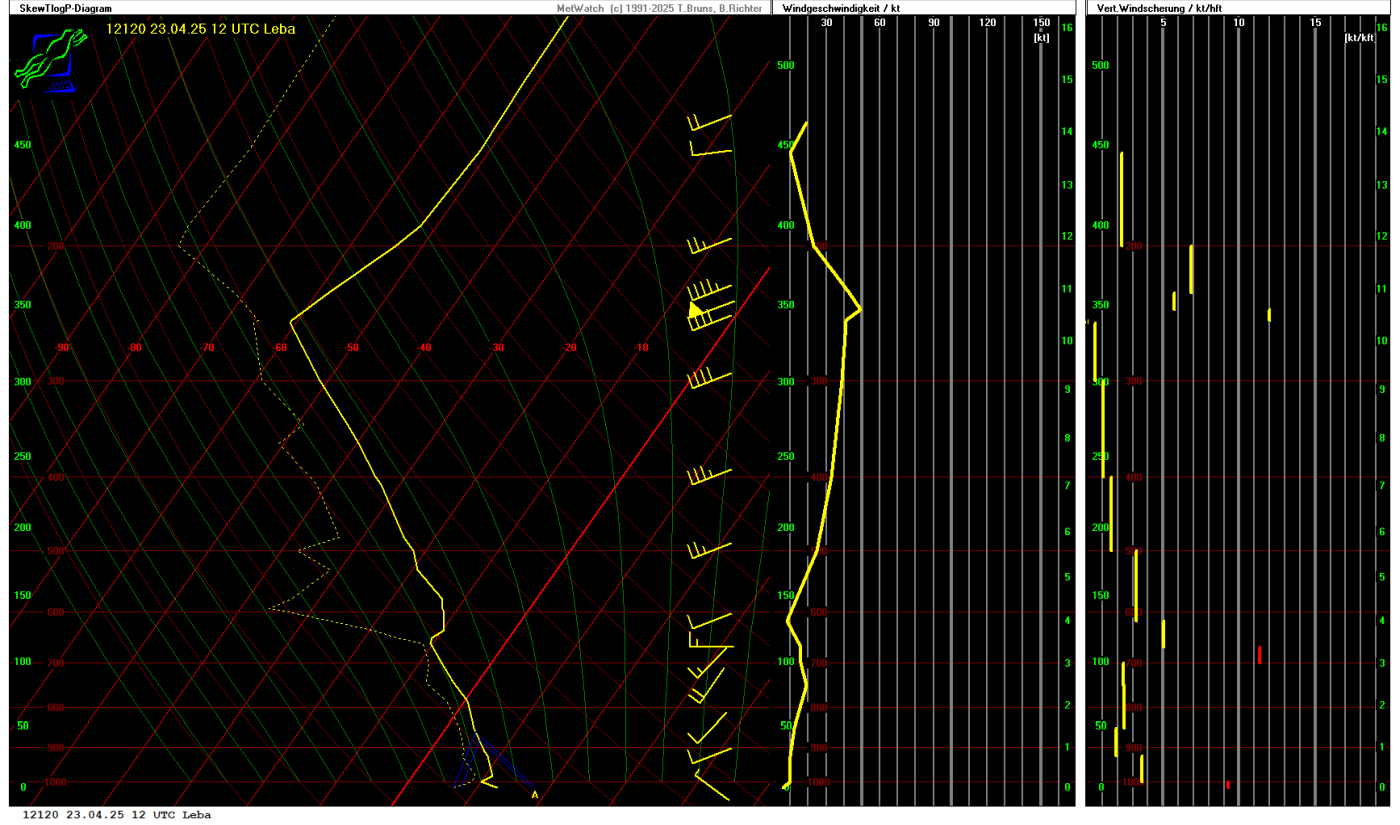Viewport: 1400px width, 825px height.
Task: Click the green '13' km label in shear panel
Action: (x=1381, y=184)
